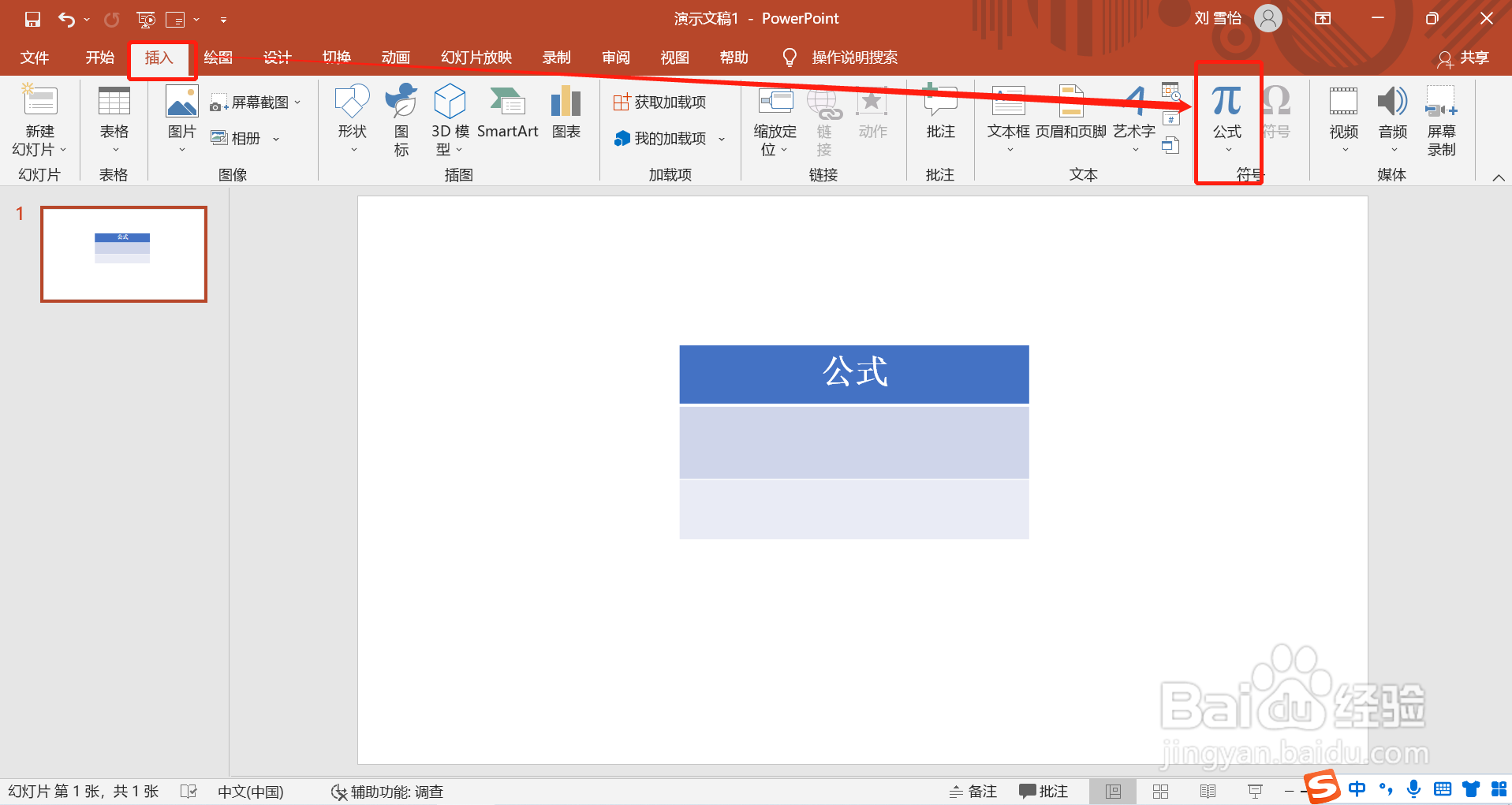Start slideshow from beginning icon in title bar
The image size is (1512, 805).
point(146,19)
